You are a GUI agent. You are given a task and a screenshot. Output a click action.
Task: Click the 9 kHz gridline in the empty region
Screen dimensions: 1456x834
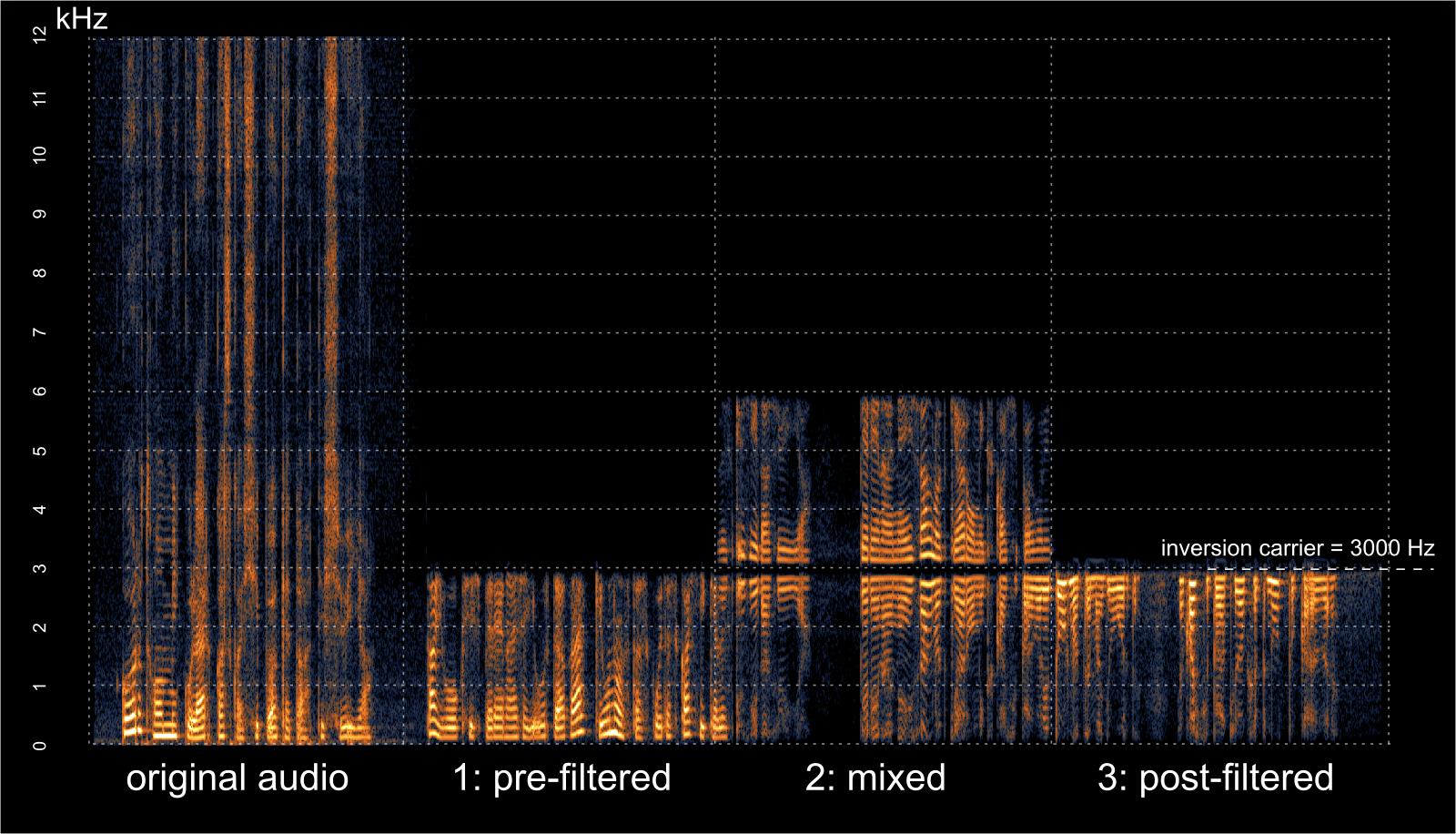point(819,216)
